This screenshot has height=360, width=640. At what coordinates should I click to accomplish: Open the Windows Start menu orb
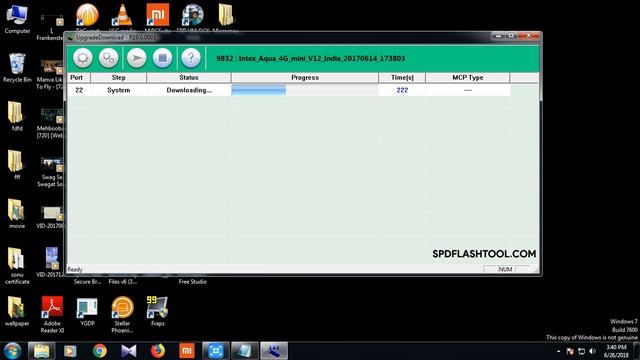12,351
